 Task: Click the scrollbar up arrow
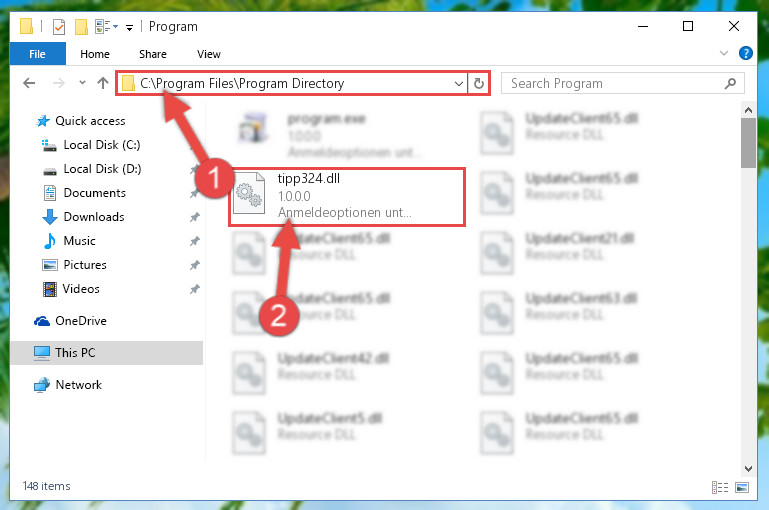point(748,110)
